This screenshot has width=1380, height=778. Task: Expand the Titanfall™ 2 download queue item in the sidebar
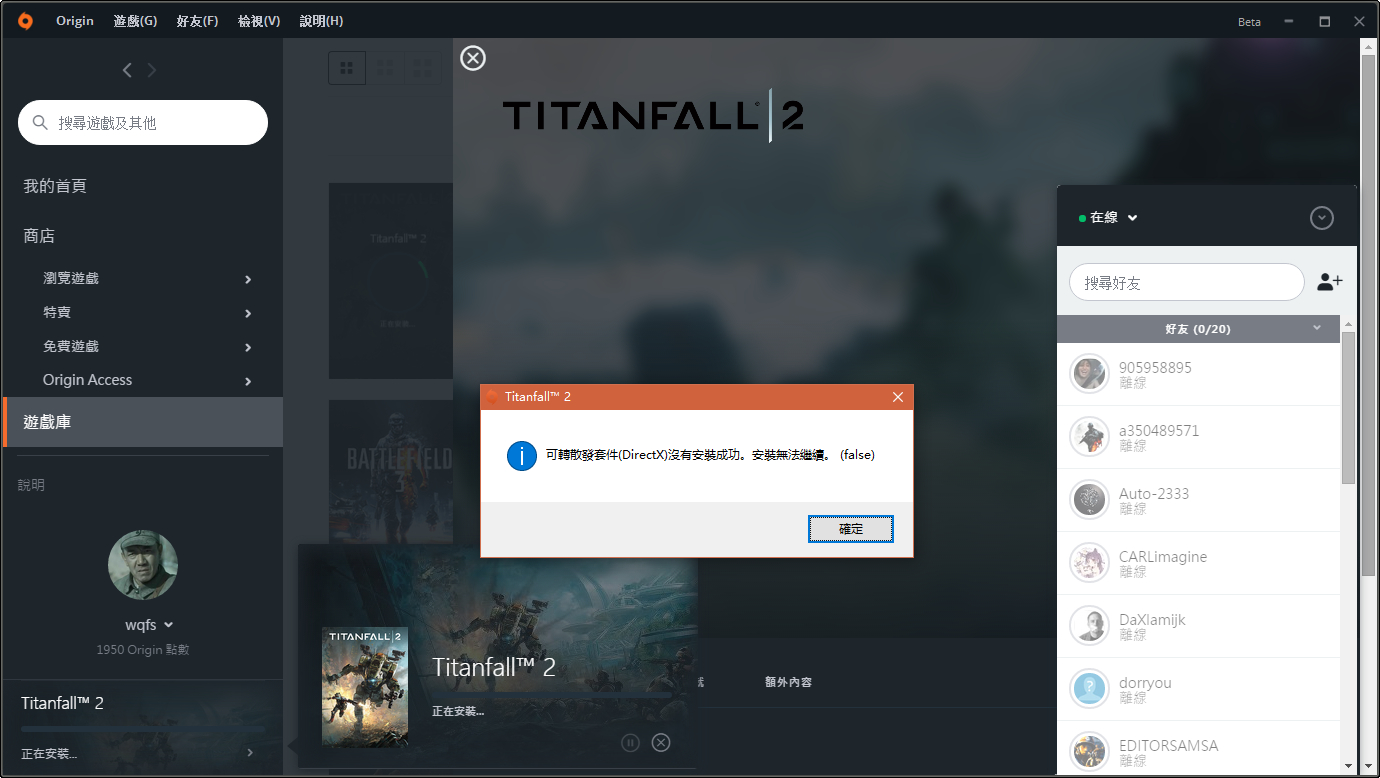tap(250, 752)
